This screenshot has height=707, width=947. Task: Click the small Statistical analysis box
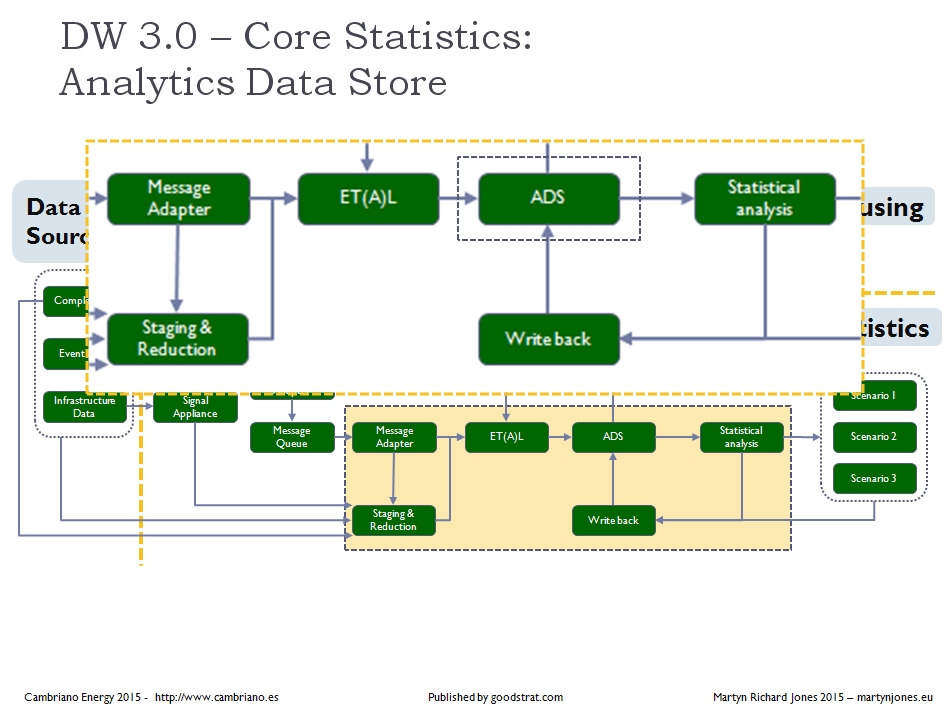point(741,437)
